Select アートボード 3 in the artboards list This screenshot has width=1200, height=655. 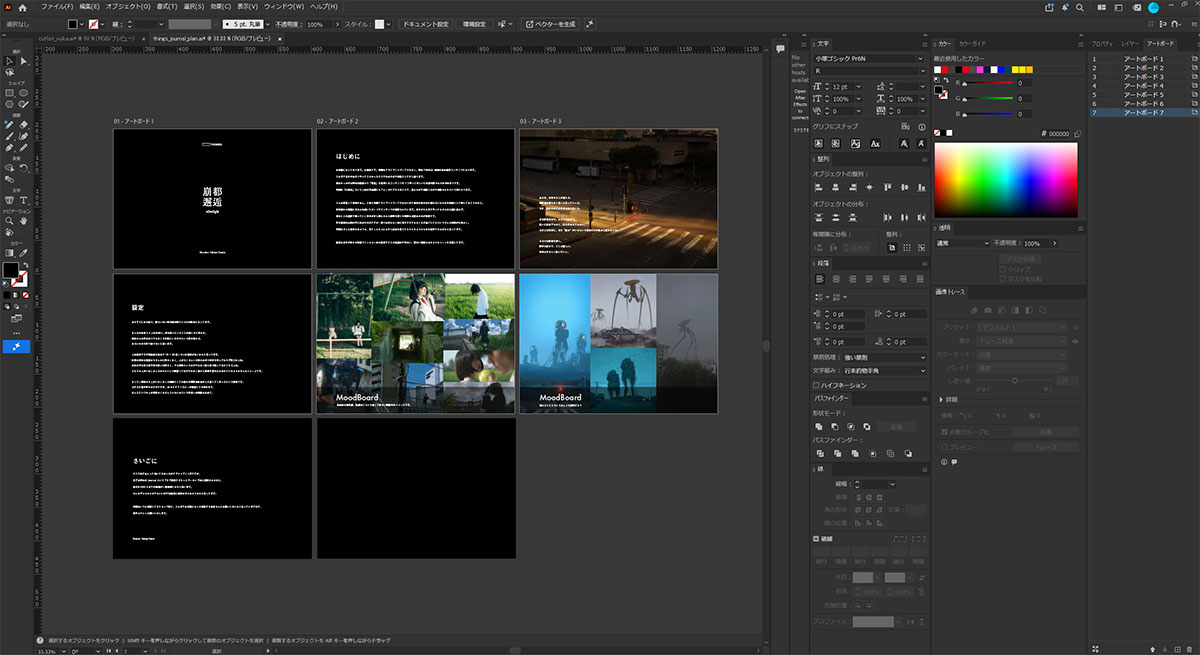pos(1143,77)
